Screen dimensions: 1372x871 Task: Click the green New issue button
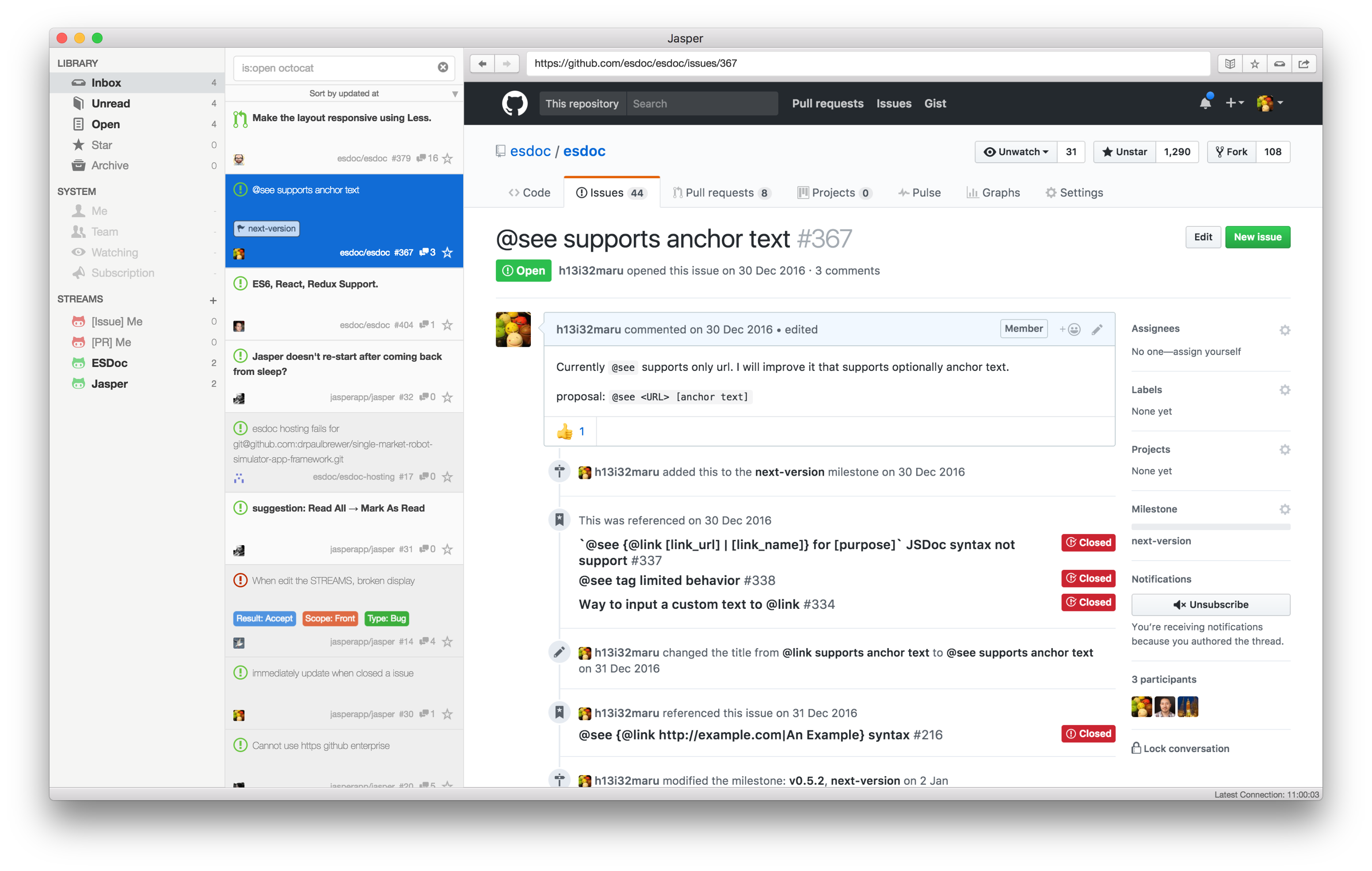1257,237
